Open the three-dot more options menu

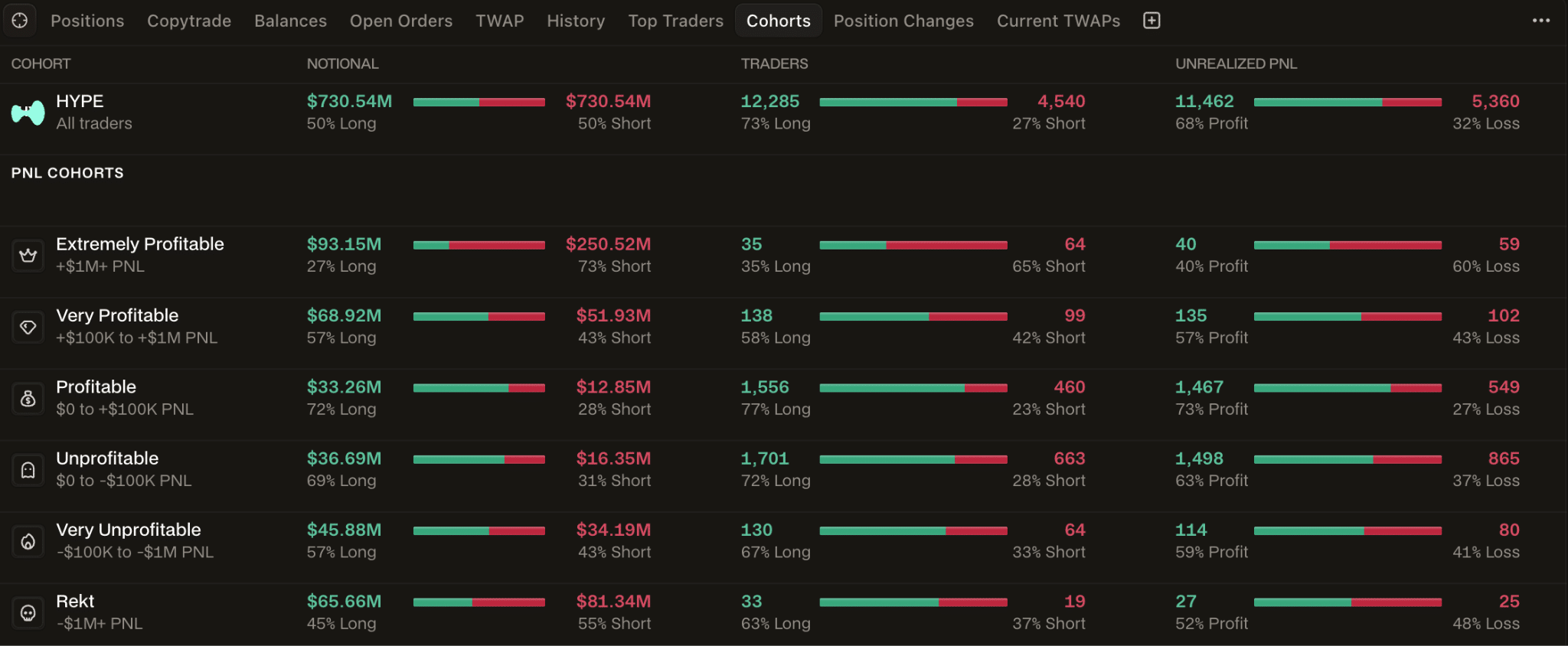[1541, 21]
